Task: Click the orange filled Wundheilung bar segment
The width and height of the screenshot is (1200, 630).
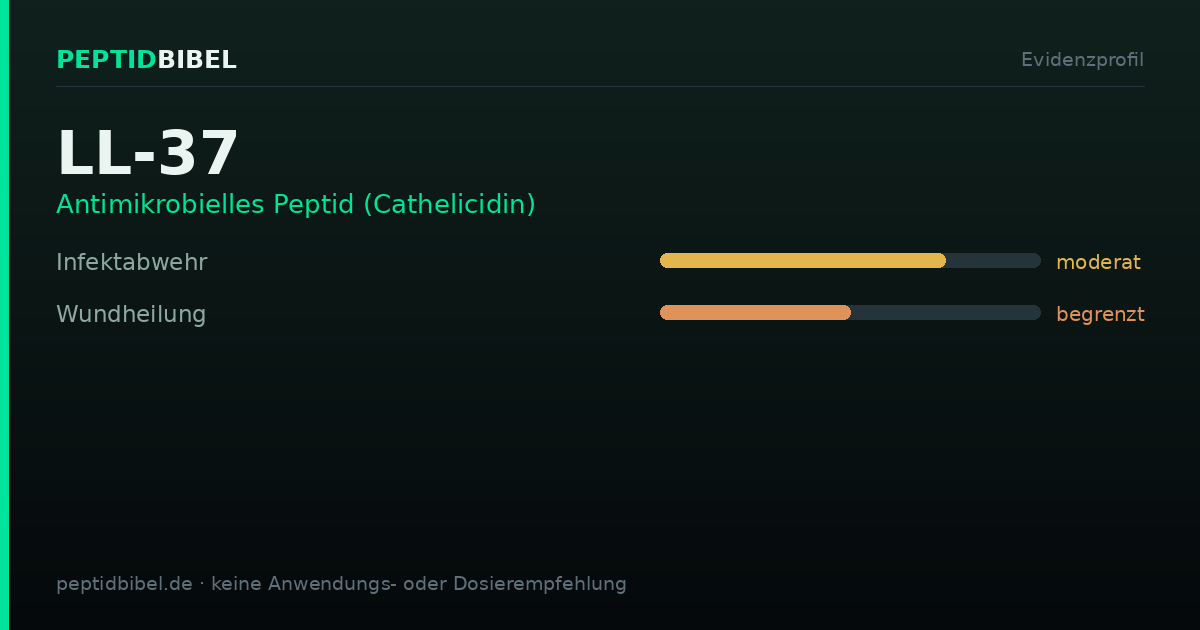Action: [755, 313]
